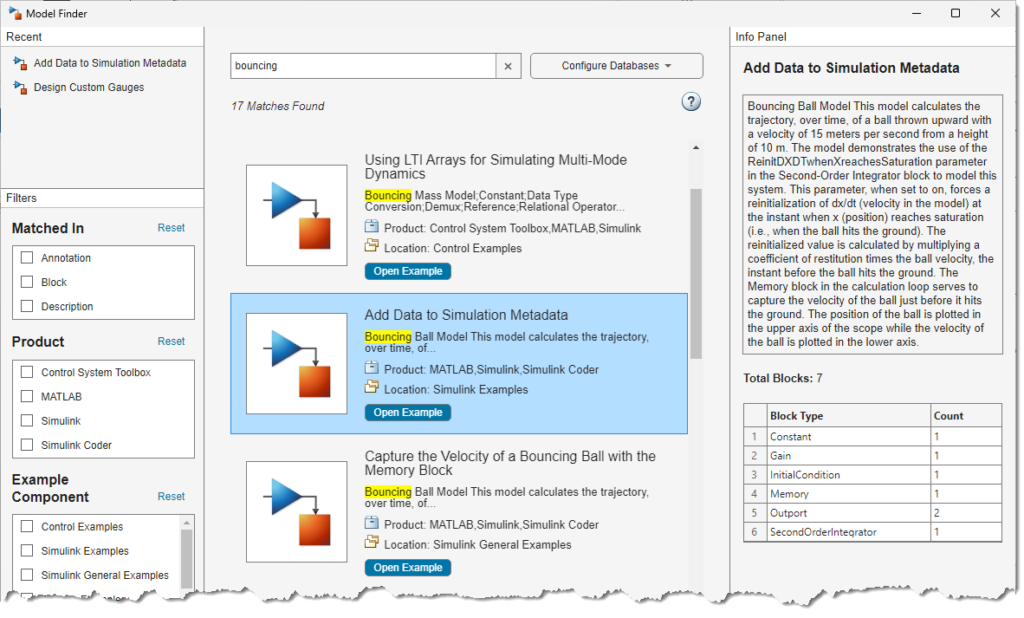Click the help question mark icon
Image resolution: width=1024 pixels, height=618 pixels.
click(691, 102)
